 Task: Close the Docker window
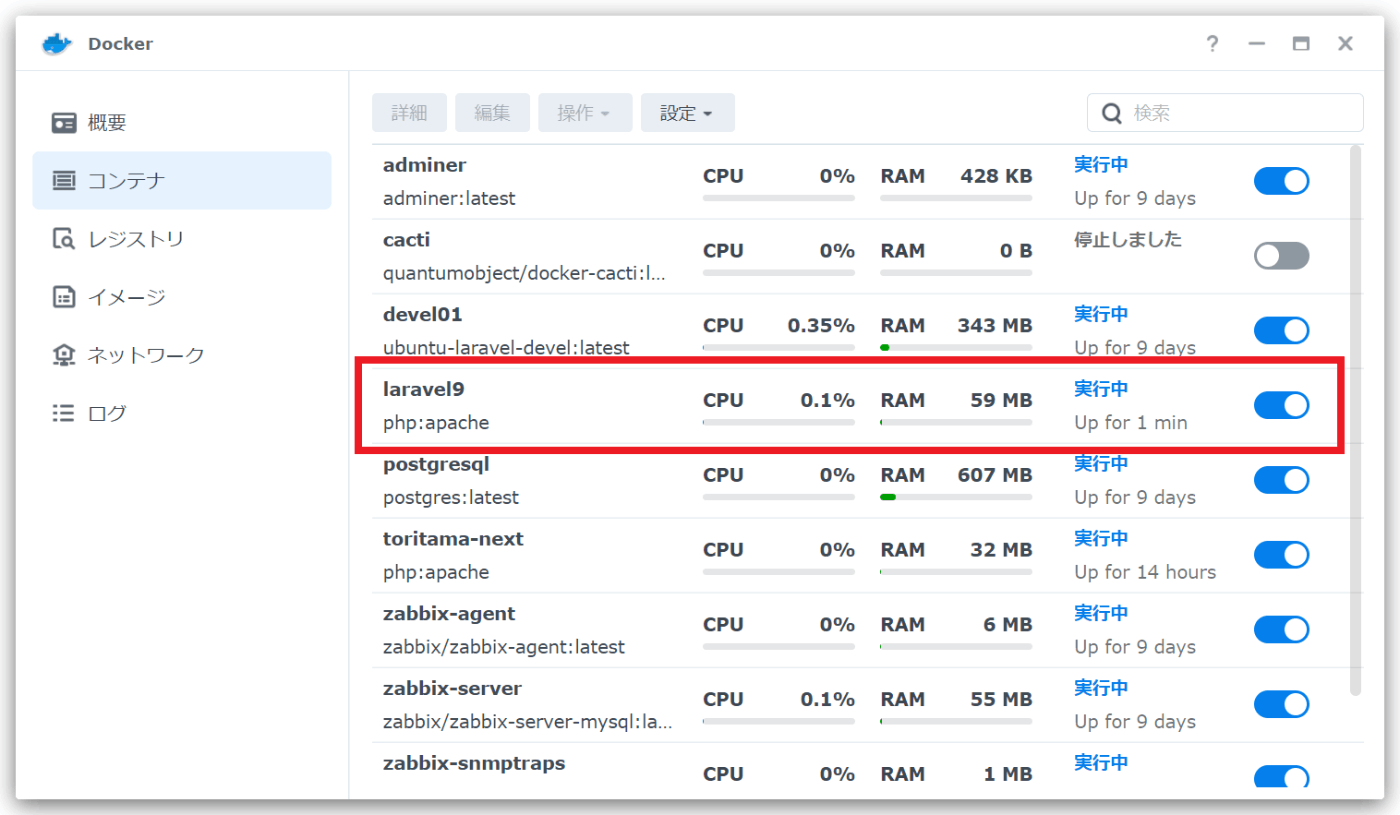1346,44
